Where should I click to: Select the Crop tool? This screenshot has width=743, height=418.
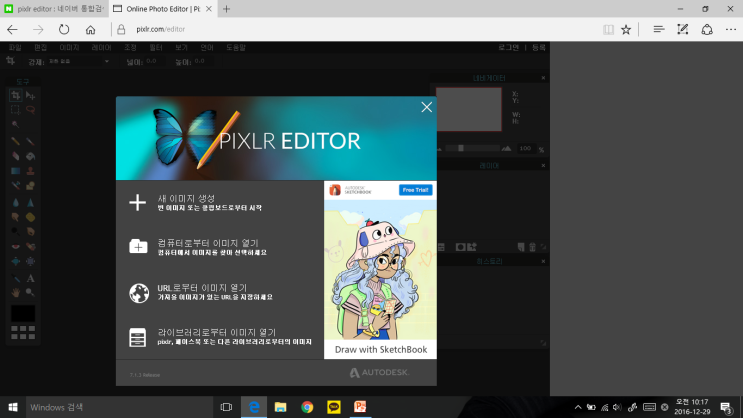(15, 95)
